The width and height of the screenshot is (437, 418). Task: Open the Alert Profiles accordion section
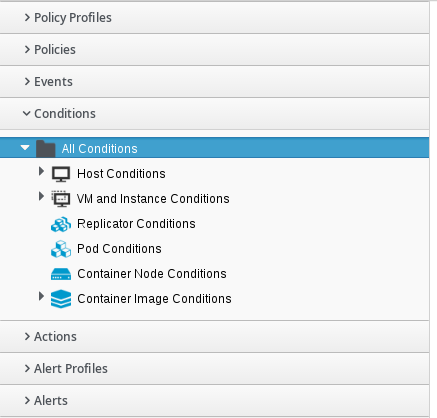pyautogui.click(x=214, y=369)
